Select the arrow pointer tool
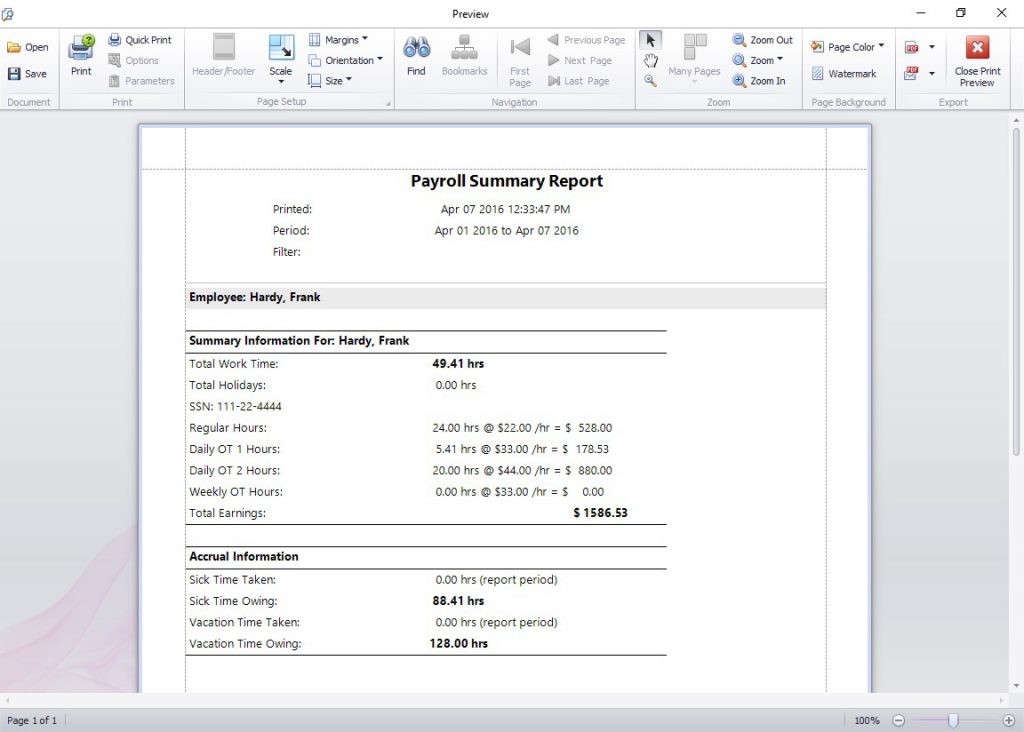Viewport: 1024px width, 732px height. [650, 40]
